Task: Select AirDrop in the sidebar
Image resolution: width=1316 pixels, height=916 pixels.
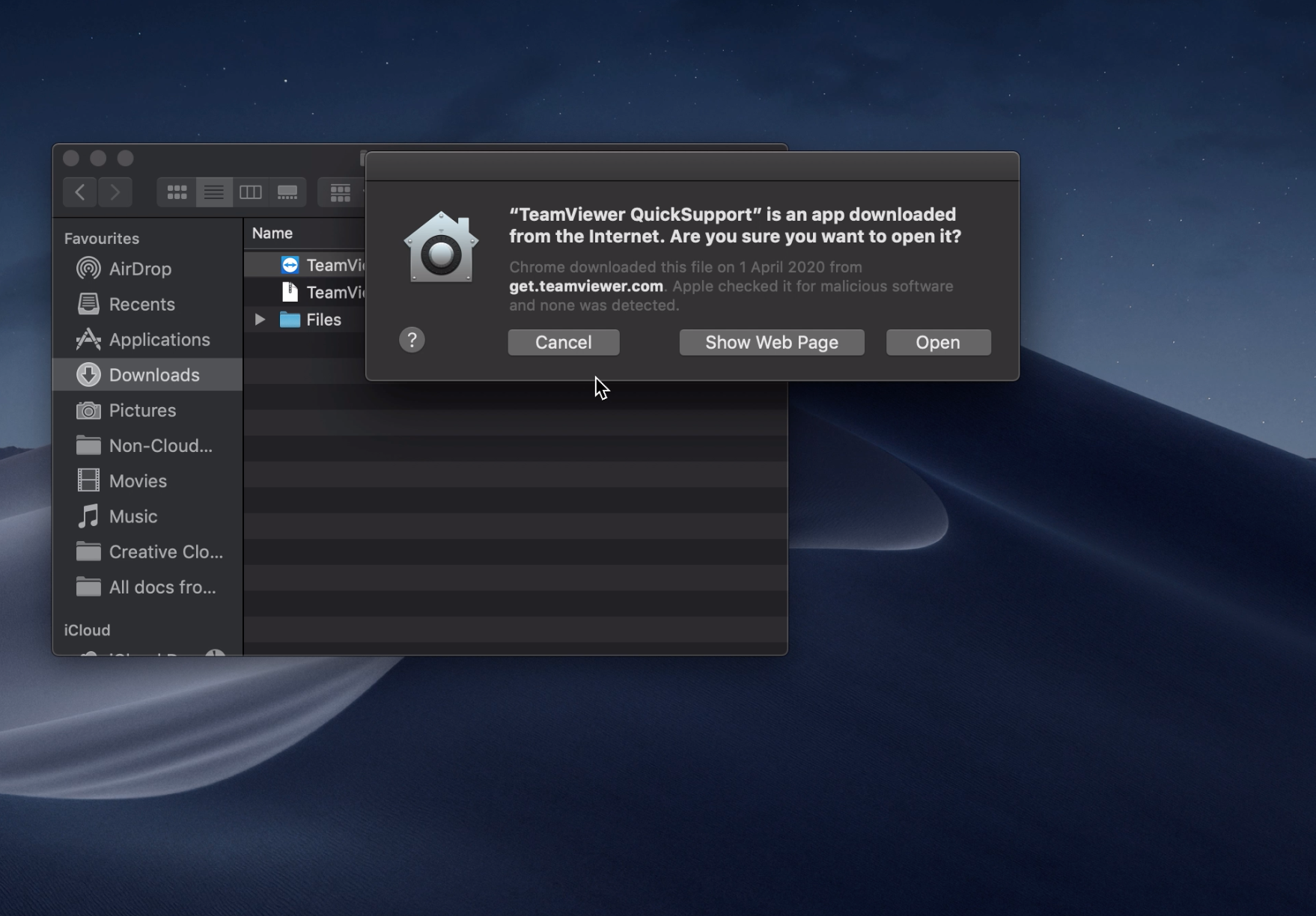Action: pos(139,269)
